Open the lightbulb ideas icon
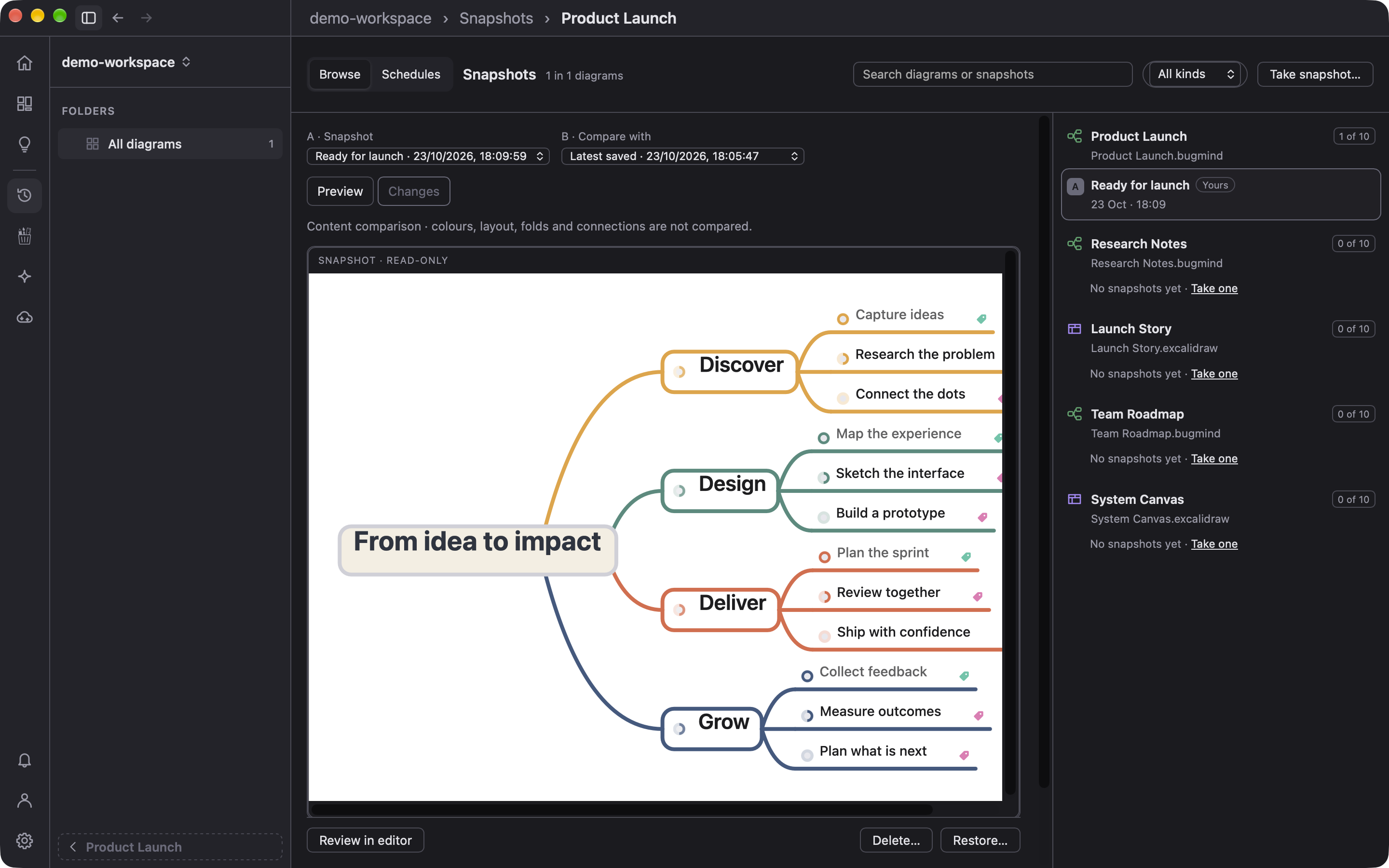 click(x=24, y=144)
